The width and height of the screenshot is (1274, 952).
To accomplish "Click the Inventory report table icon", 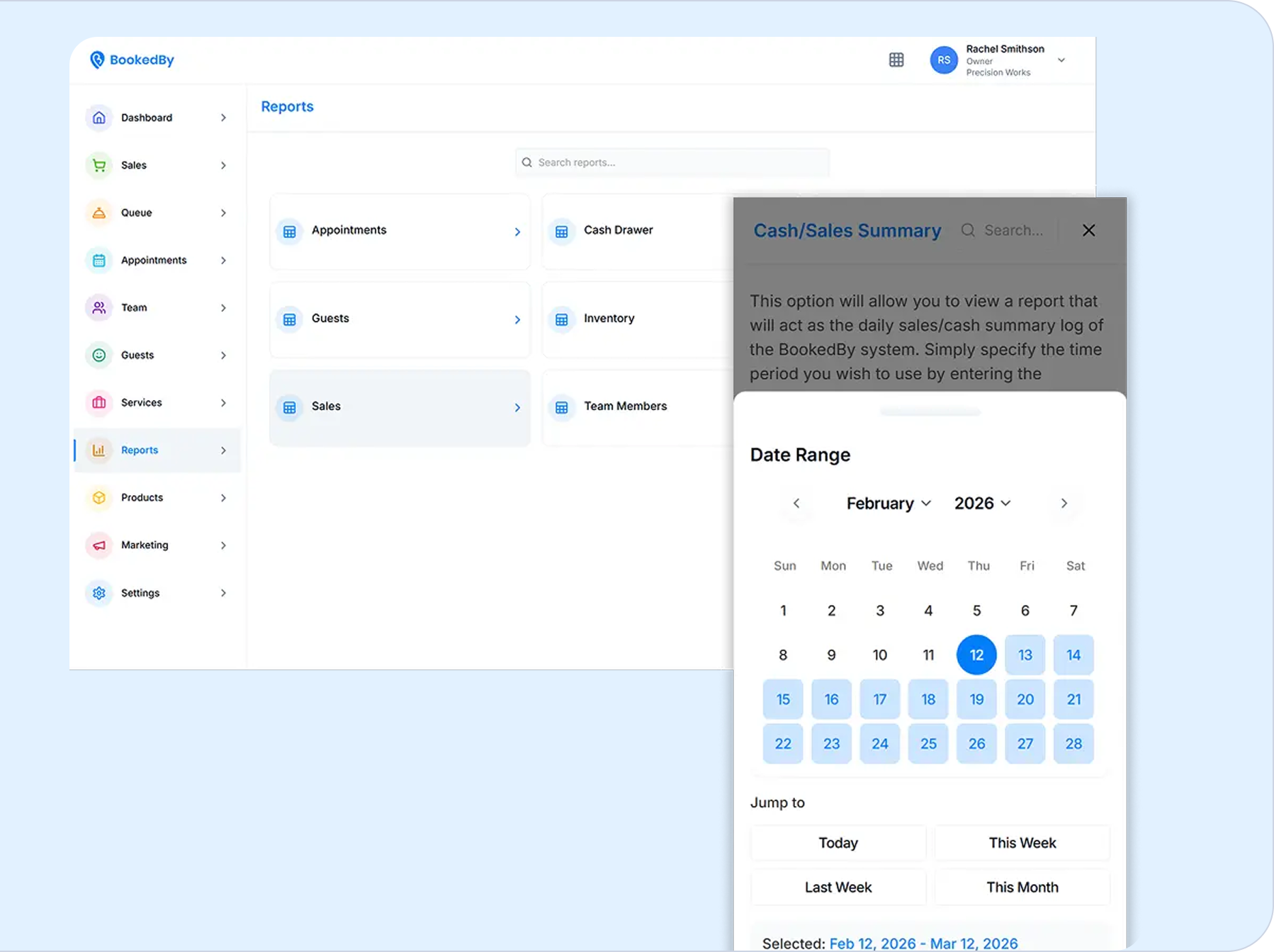I will tap(562, 319).
